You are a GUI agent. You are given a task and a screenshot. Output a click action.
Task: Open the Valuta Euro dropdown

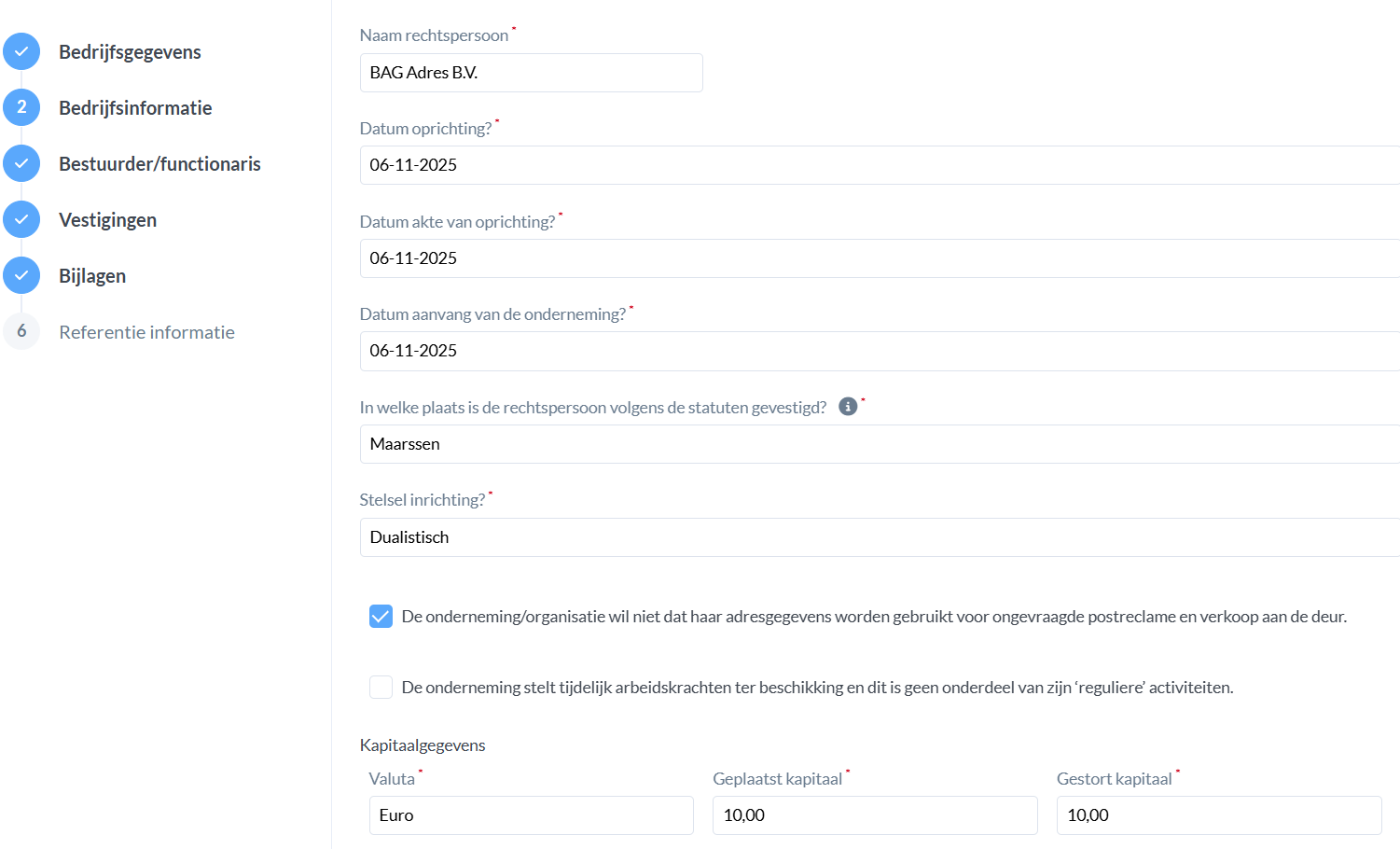(531, 815)
